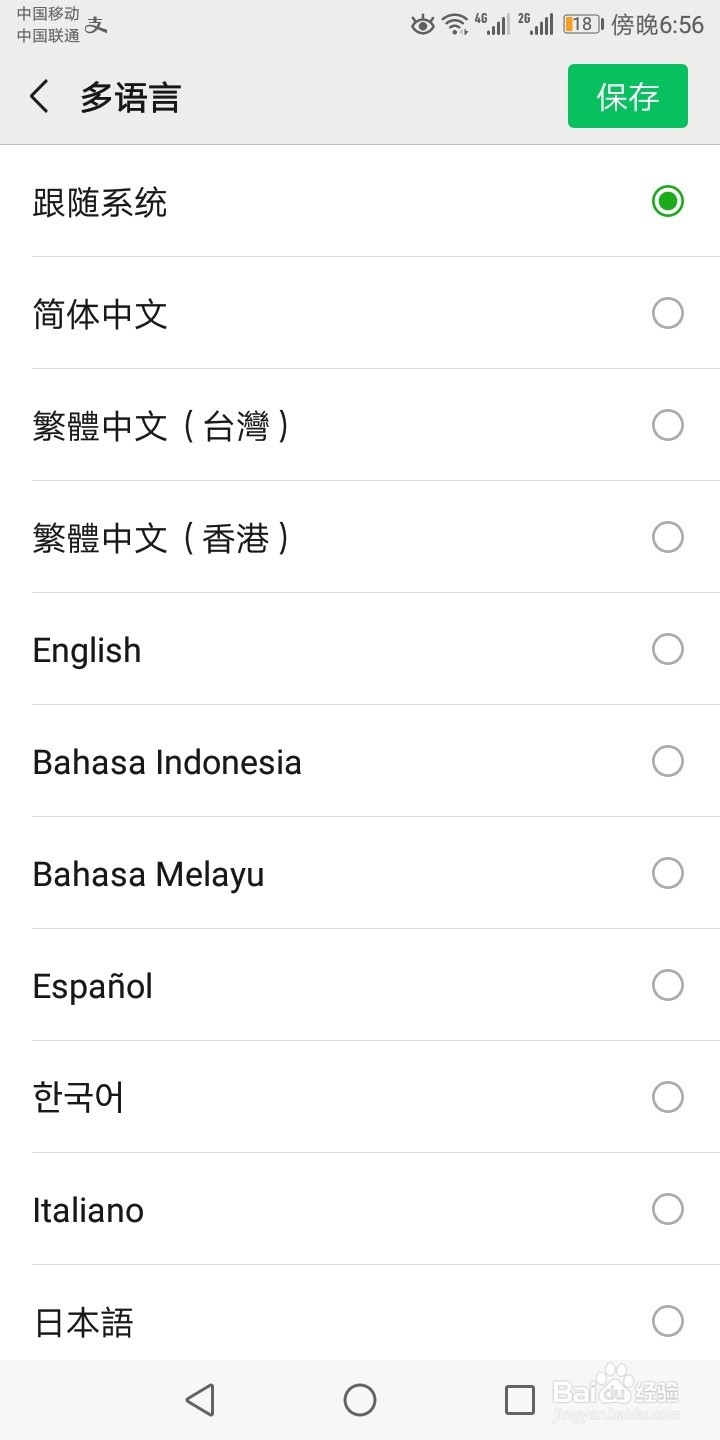Viewport: 720px width, 1440px height.
Task: Select 繁體中文（香港）language option
Action: (x=160, y=538)
